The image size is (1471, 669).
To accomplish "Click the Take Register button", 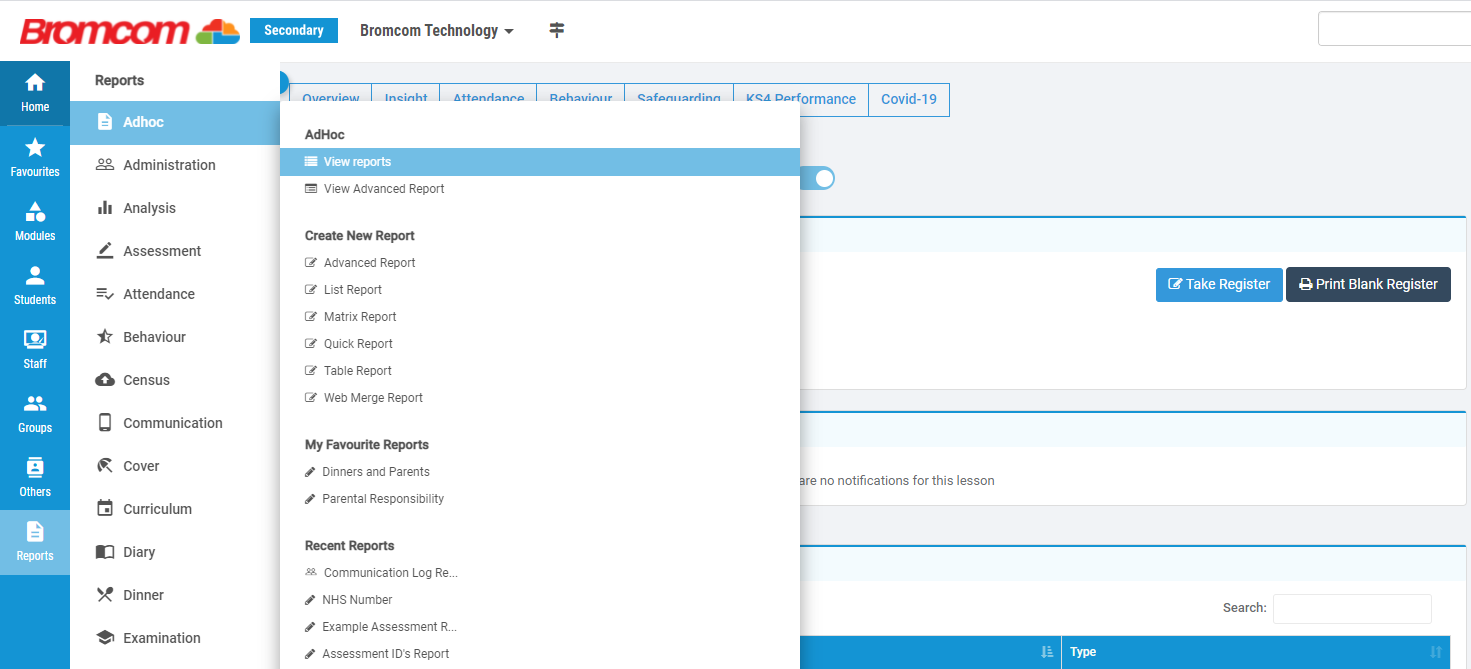I will point(1219,284).
